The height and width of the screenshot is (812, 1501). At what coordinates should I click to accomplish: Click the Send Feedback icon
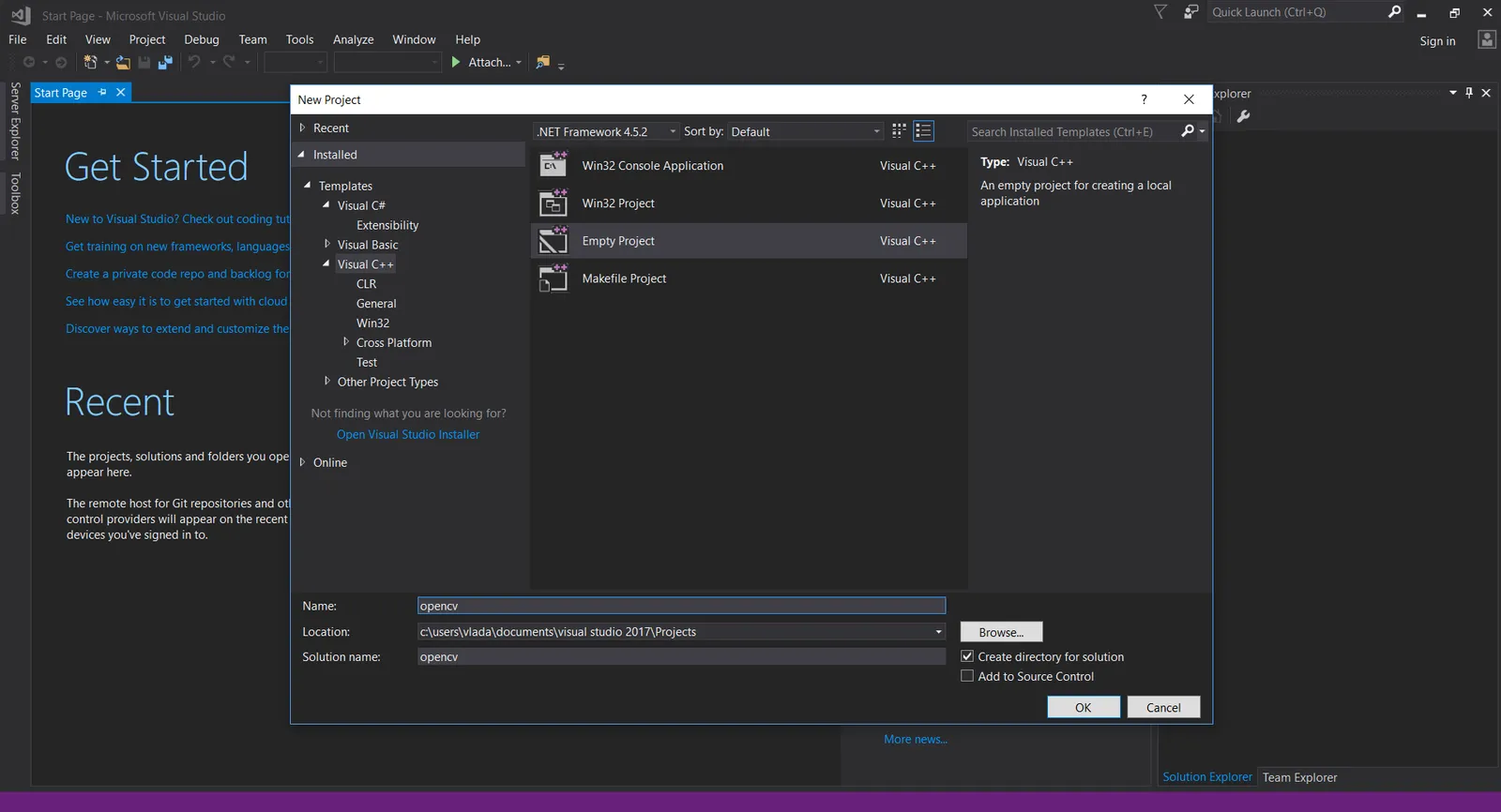point(1190,12)
